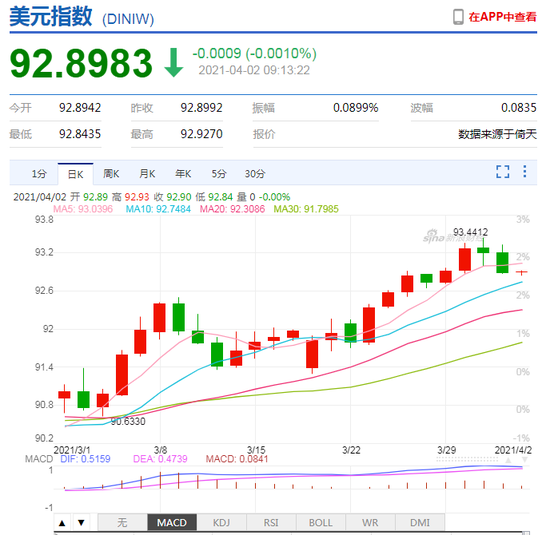Click the DEA: 0.4739 label
550x535 pixels.
(x=160, y=459)
